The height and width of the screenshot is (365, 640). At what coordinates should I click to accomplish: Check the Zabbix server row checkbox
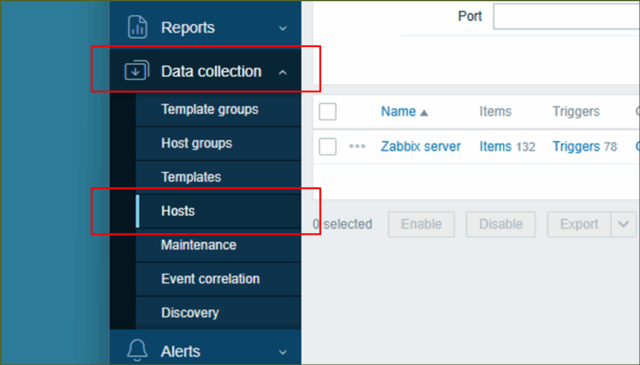327,147
